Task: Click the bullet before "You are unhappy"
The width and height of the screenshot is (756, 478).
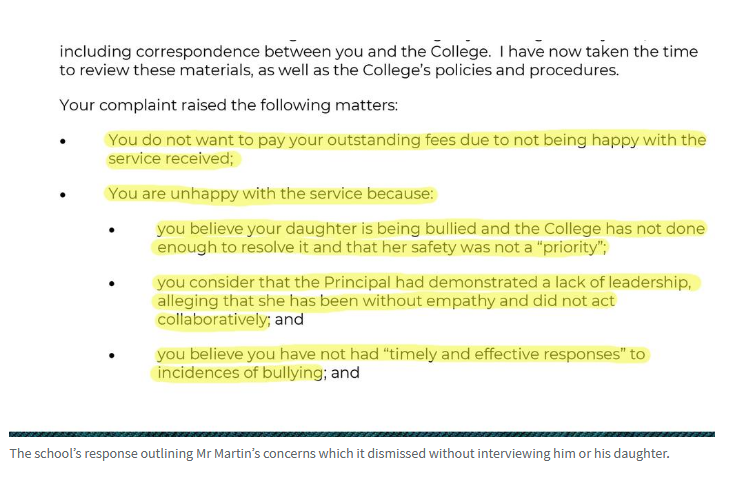Action: click(x=64, y=194)
